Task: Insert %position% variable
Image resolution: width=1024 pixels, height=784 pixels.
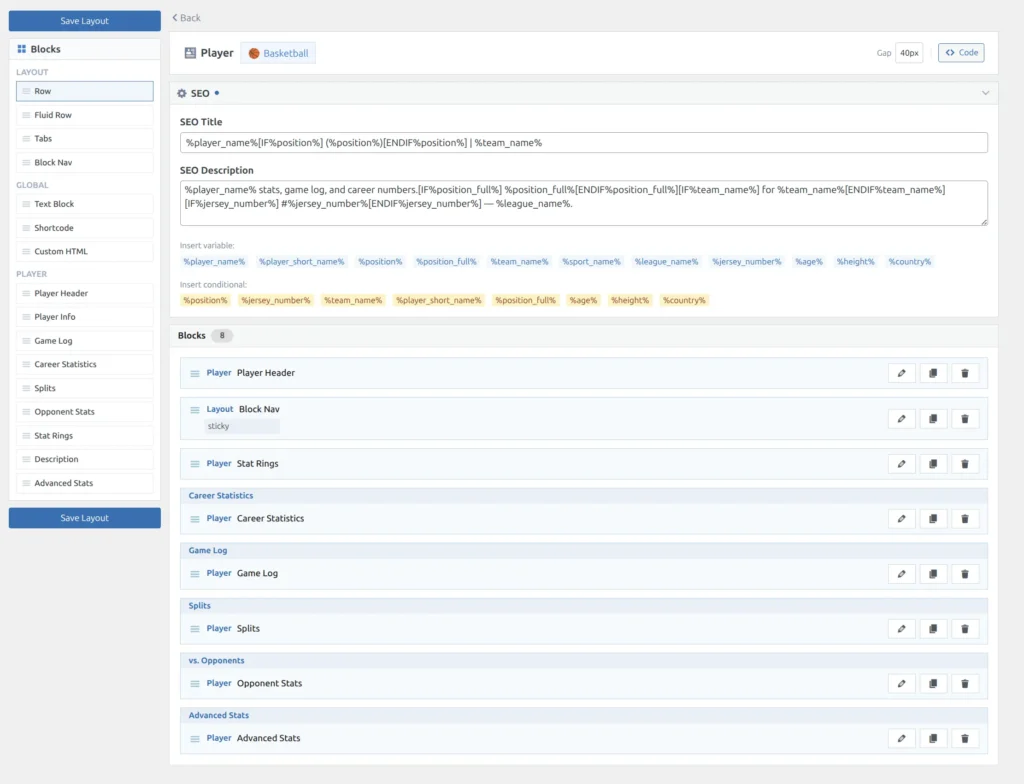Action: (x=380, y=261)
